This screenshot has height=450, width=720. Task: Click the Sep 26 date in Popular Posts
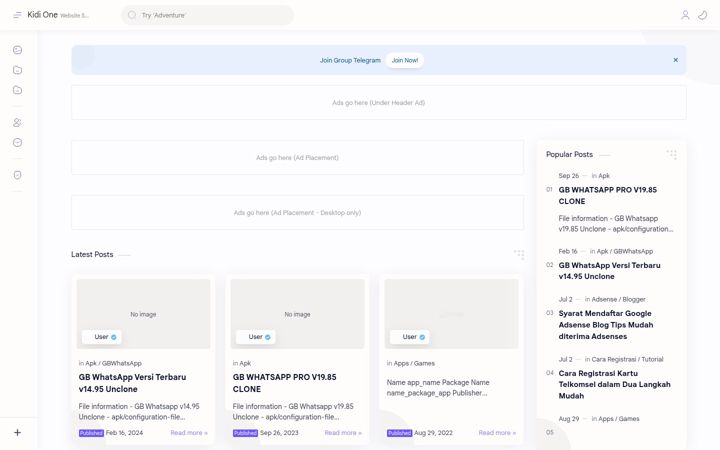[568, 176]
